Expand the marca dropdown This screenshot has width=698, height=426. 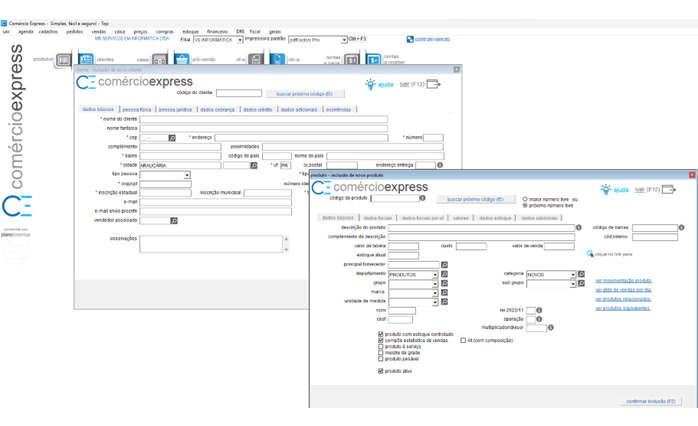435,293
